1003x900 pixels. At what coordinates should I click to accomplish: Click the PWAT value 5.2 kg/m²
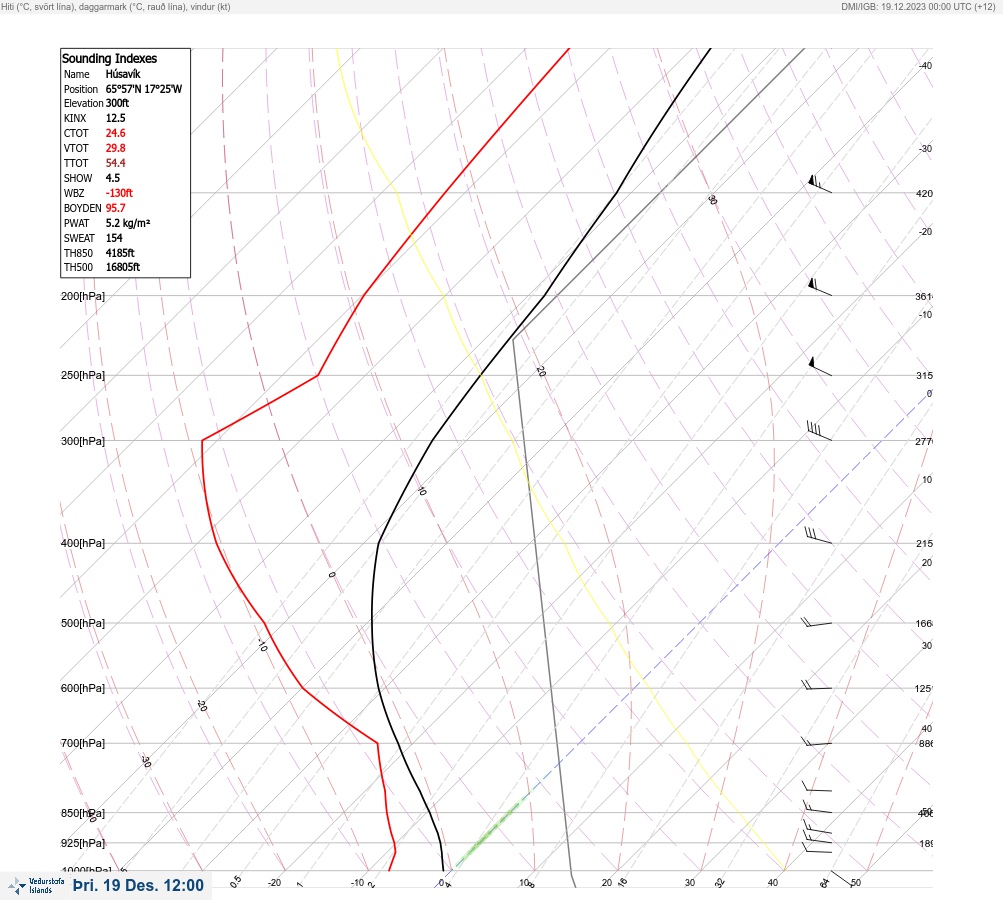click(128, 223)
